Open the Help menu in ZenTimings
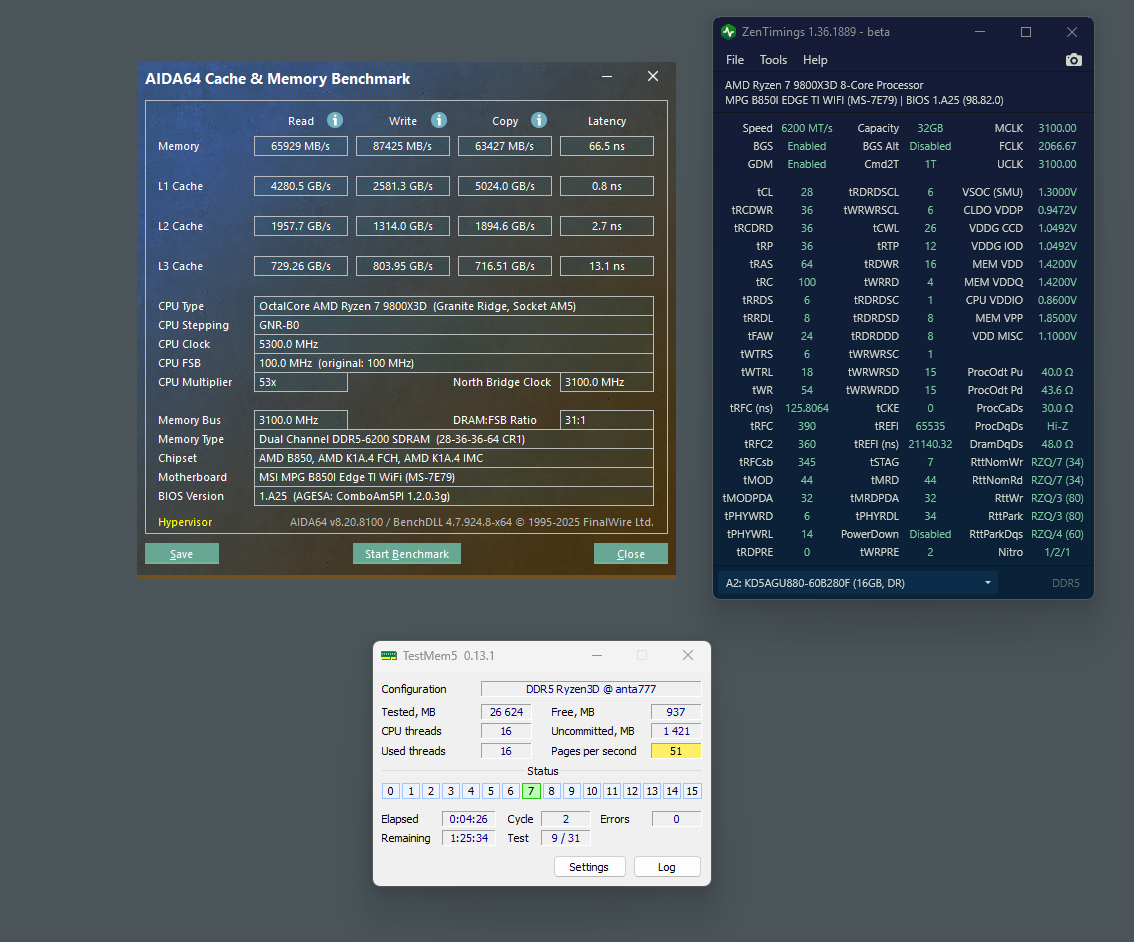The width and height of the screenshot is (1134, 942). pos(815,60)
